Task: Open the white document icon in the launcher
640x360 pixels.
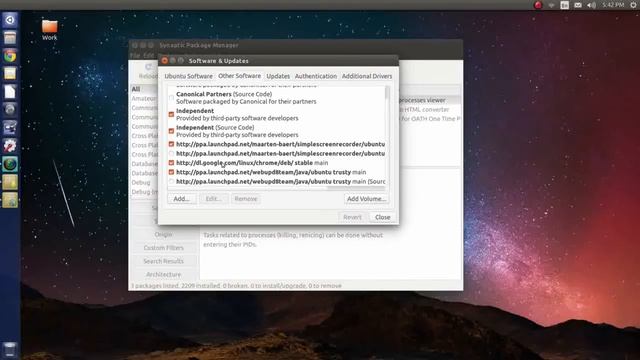Action: [x=10, y=91]
